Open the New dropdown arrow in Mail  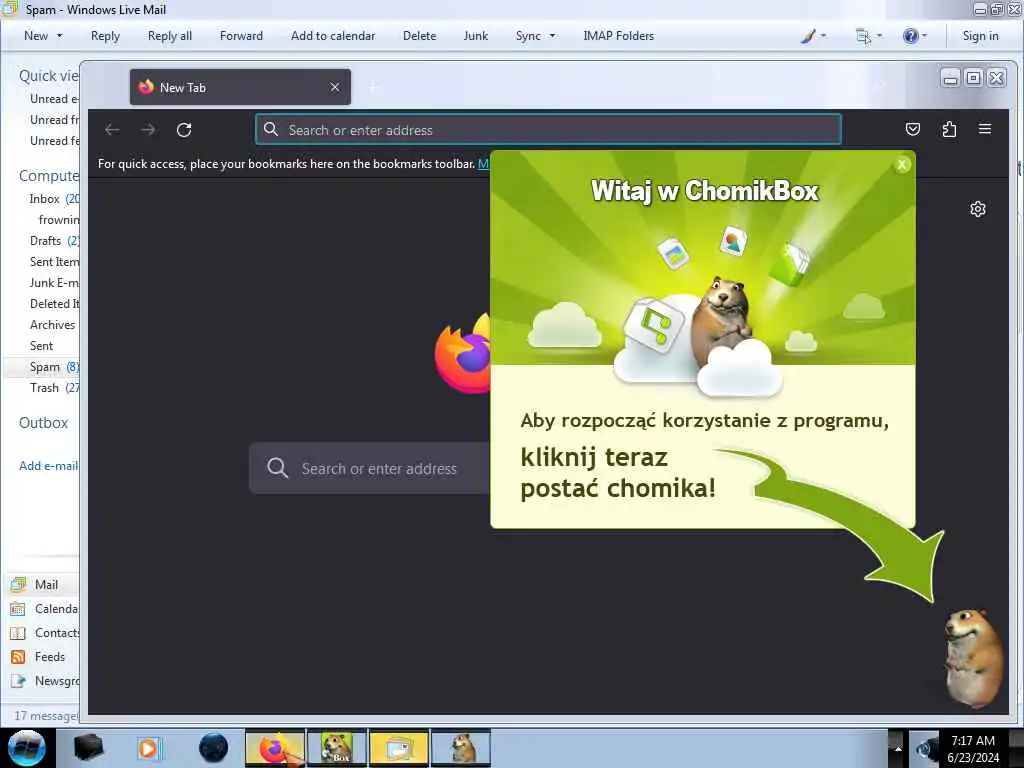point(60,36)
